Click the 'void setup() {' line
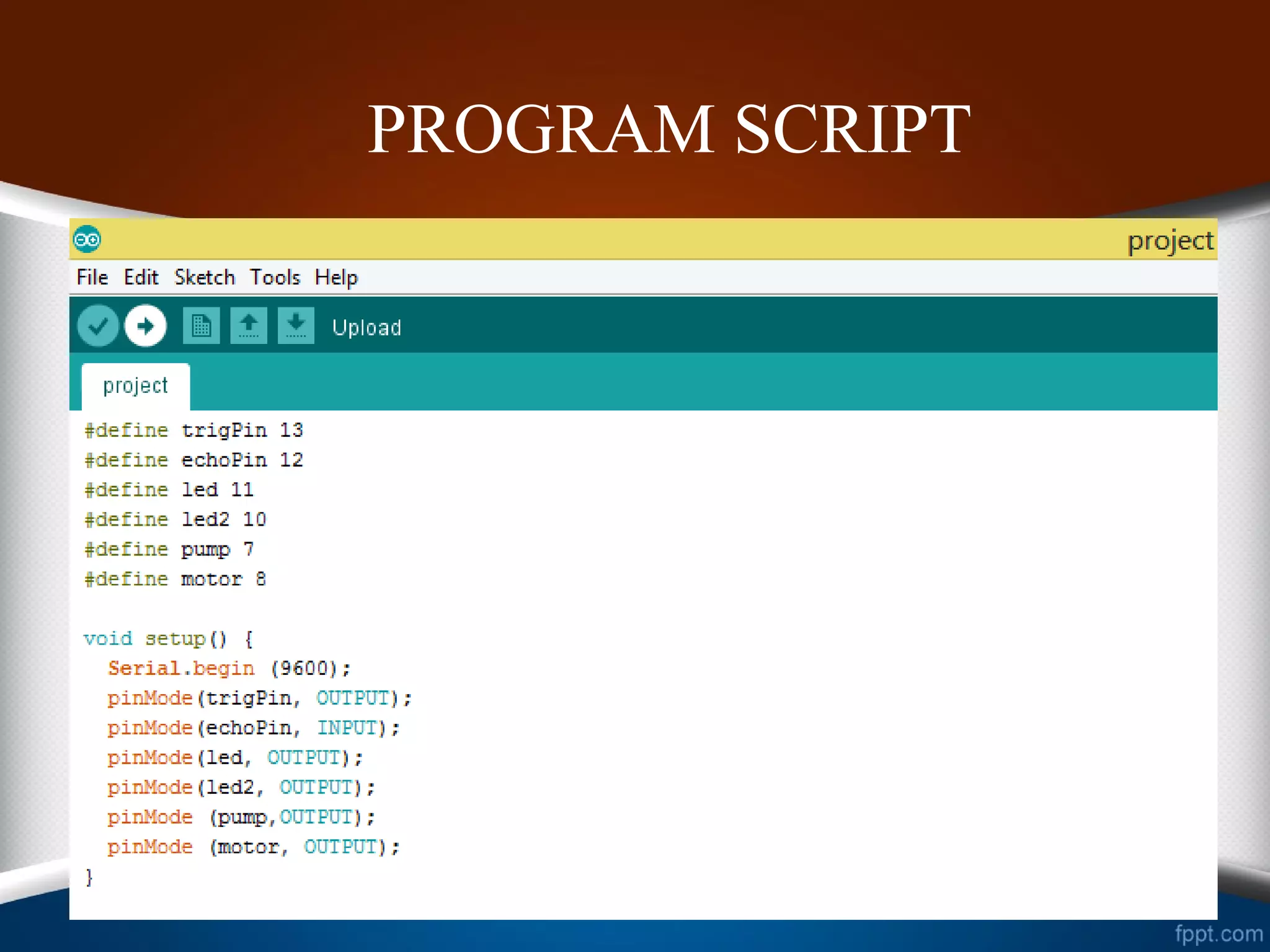Image resolution: width=1270 pixels, height=952 pixels. click(x=169, y=638)
